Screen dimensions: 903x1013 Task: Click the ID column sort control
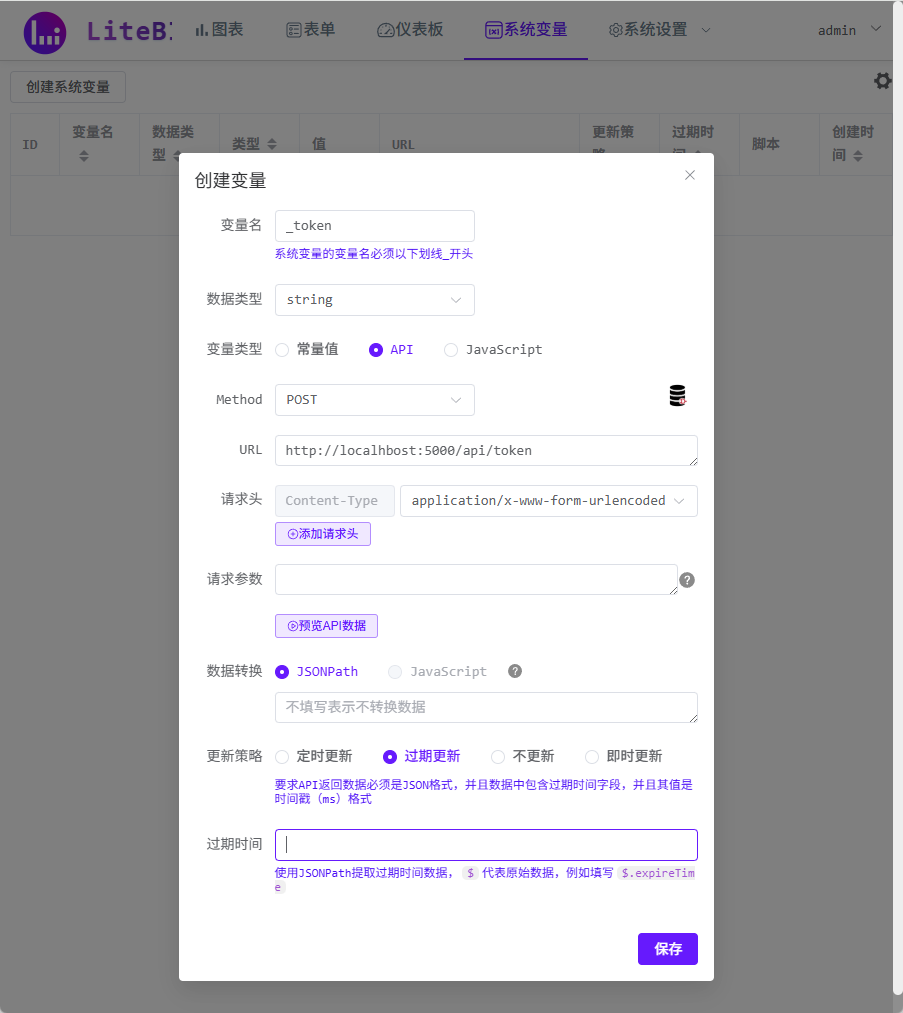tap(31, 144)
